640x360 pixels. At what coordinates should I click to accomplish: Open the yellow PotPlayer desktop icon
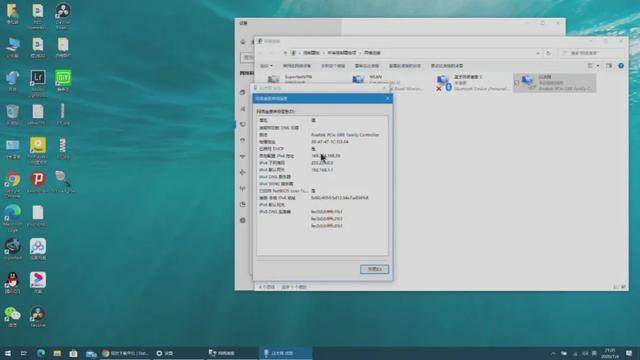38,150
